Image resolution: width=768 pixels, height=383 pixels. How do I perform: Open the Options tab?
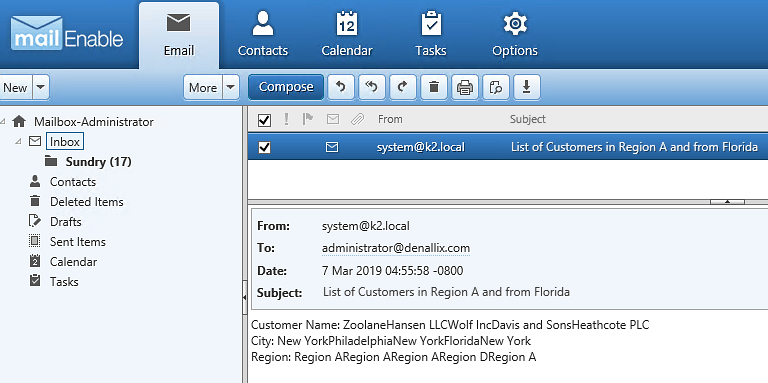[x=515, y=35]
